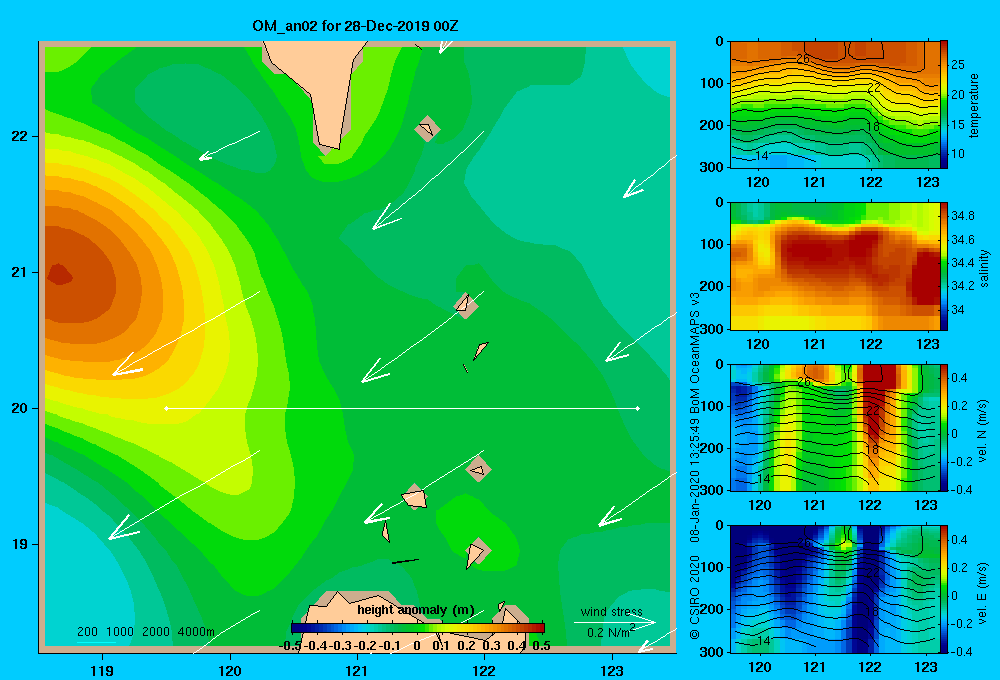Click the '200' bathymetry legend entry
The image size is (1000, 680).
point(87,632)
